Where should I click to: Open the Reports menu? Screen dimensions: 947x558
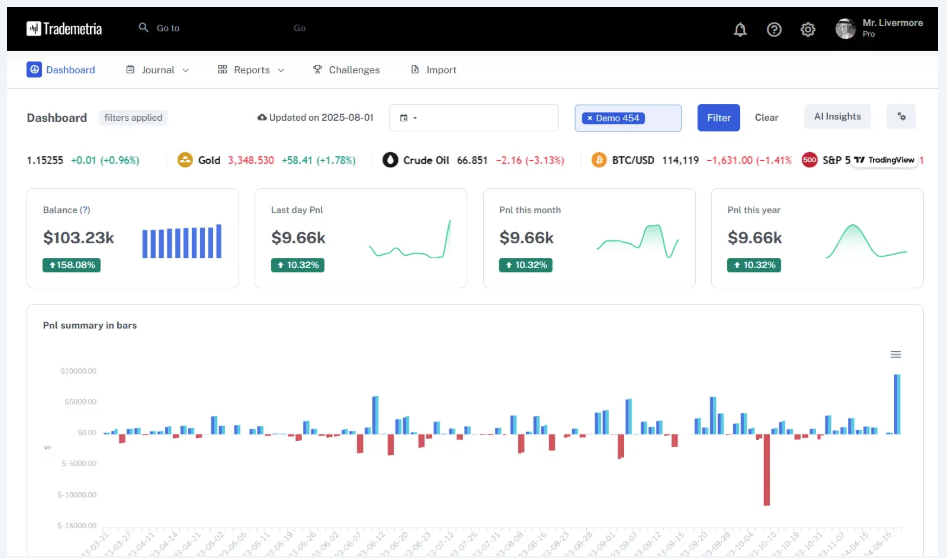pyautogui.click(x=251, y=69)
